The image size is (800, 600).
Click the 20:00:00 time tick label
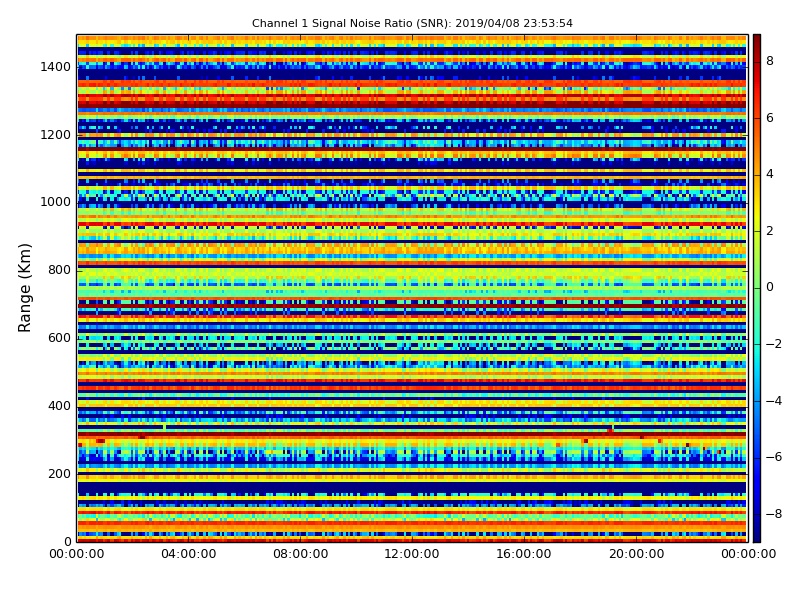point(636,554)
